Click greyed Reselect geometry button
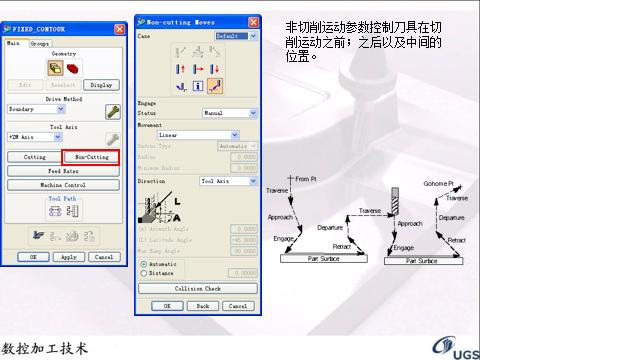This screenshot has height=360, width=640. pos(63,85)
